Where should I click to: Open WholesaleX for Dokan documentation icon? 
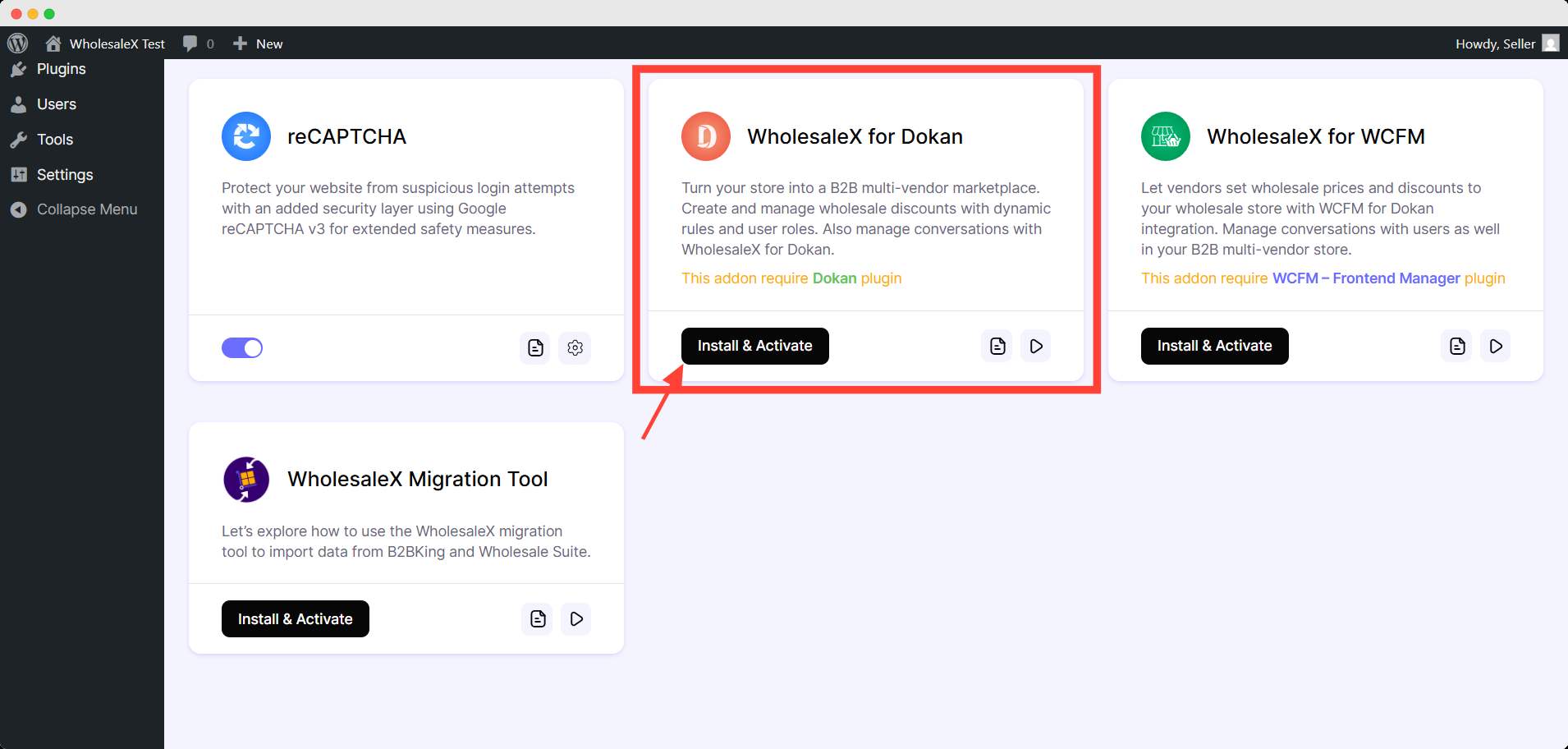click(x=997, y=346)
